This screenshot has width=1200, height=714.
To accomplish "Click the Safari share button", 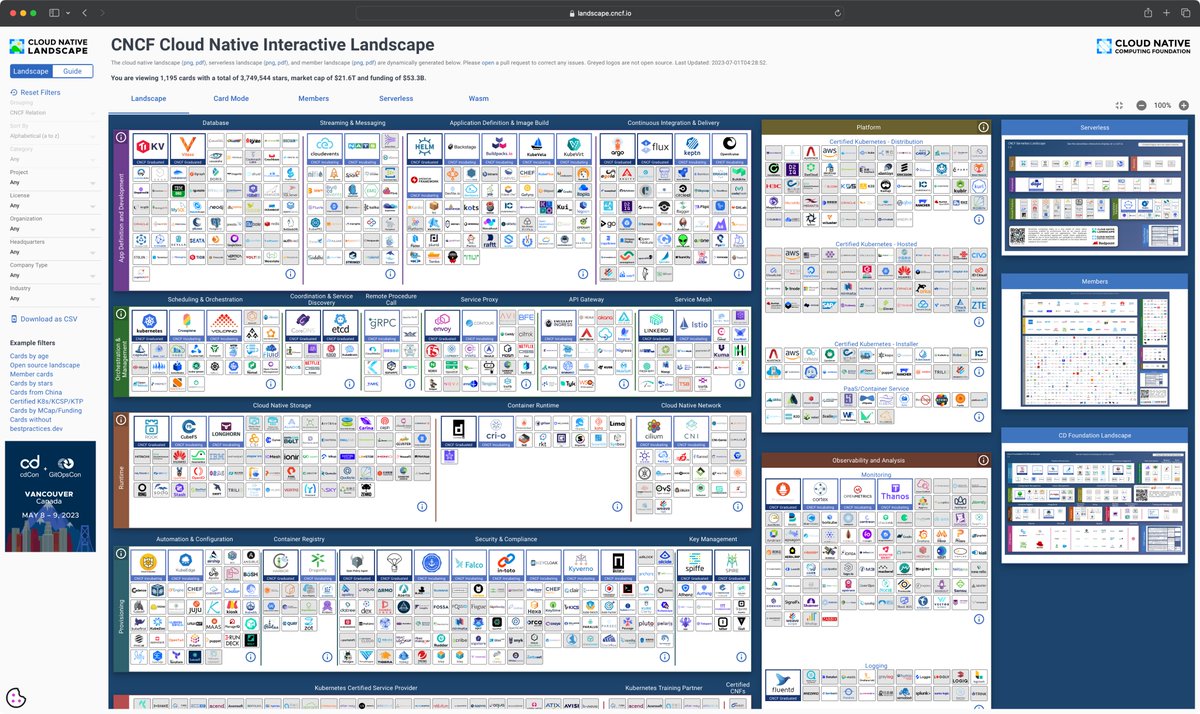I will pyautogui.click(x=1147, y=13).
